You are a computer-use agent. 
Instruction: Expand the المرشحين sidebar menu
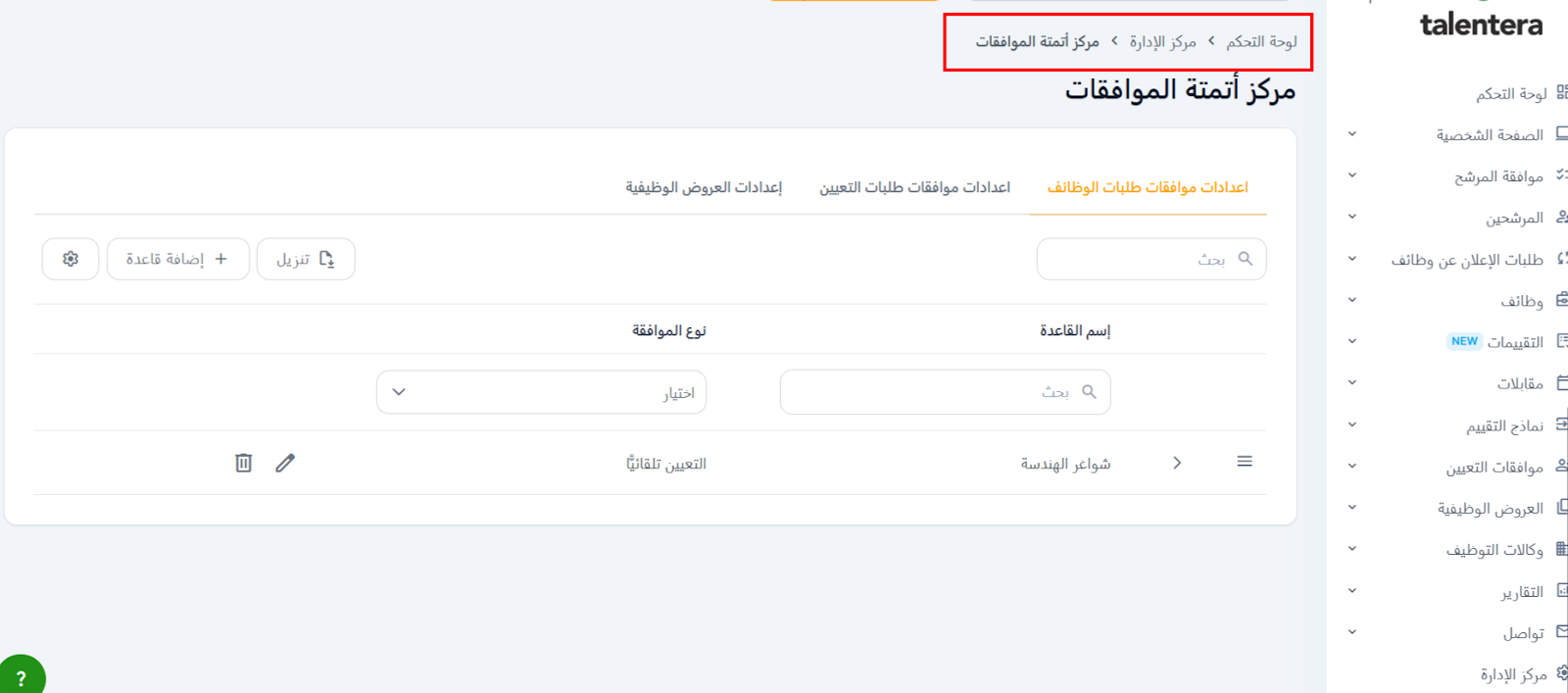pyautogui.click(x=1352, y=217)
